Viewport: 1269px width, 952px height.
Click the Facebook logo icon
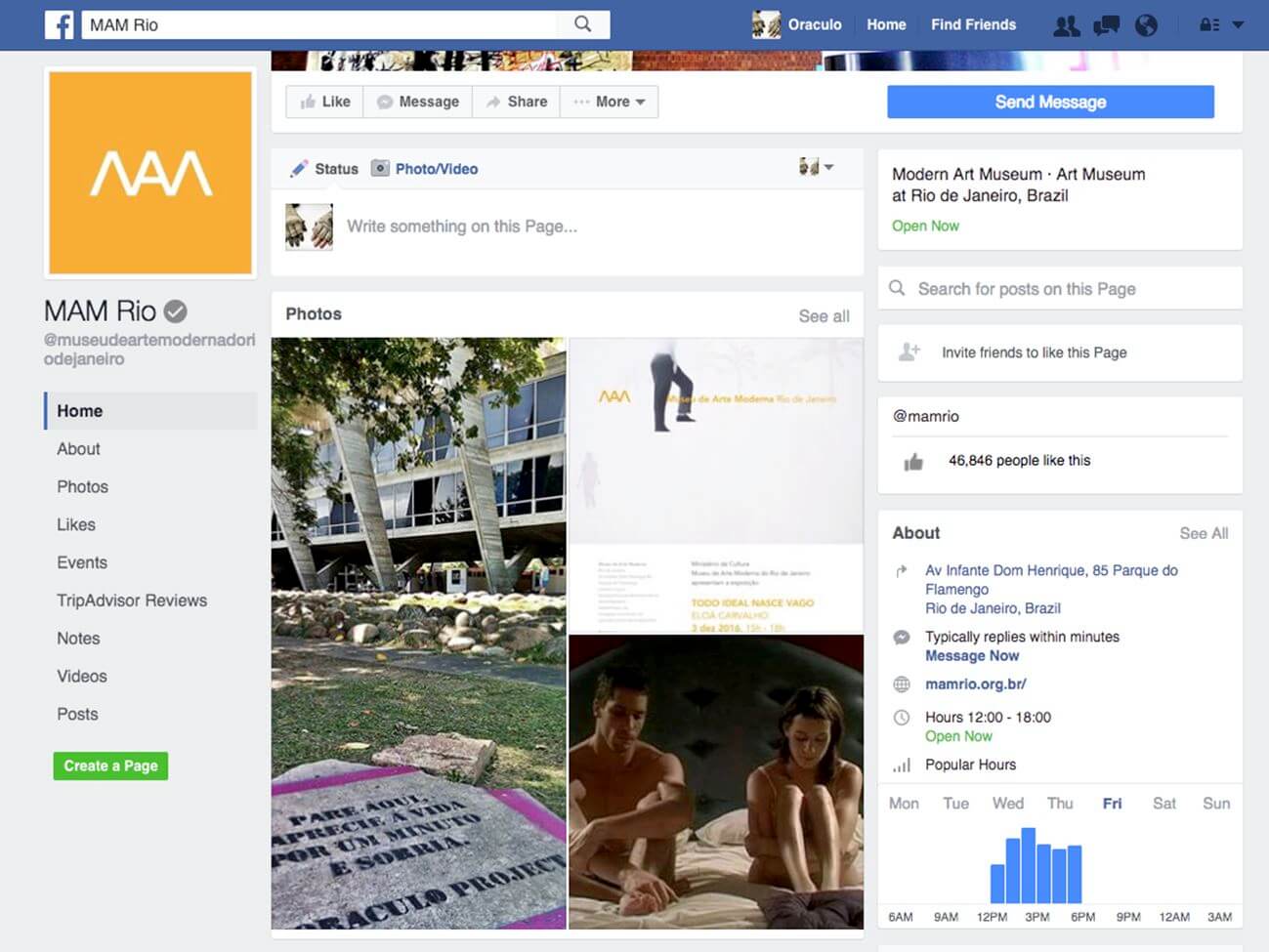[60, 24]
